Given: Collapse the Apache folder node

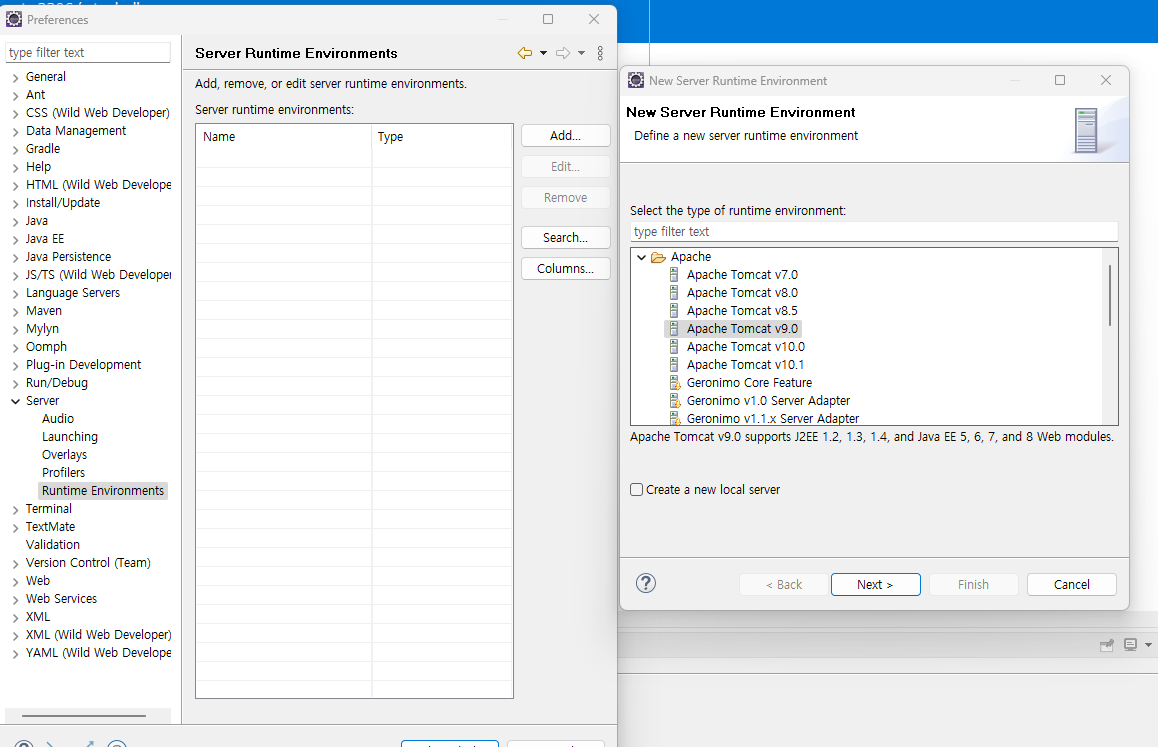Looking at the screenshot, I should [641, 257].
